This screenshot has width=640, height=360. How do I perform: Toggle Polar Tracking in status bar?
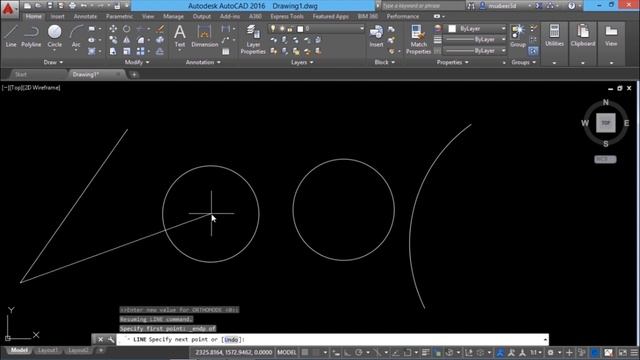[x=358, y=352]
